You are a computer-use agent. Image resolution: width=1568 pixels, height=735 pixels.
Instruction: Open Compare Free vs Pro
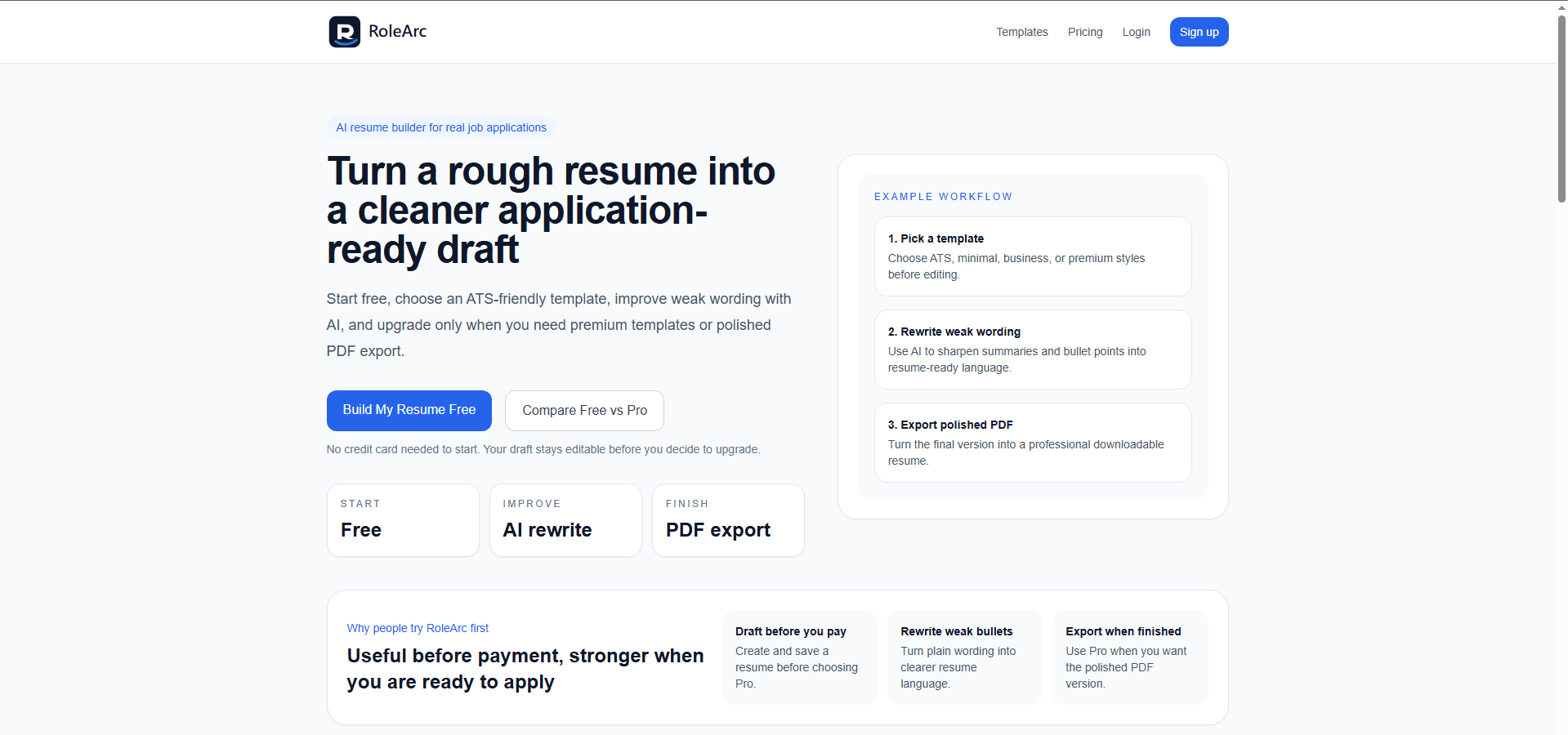585,410
